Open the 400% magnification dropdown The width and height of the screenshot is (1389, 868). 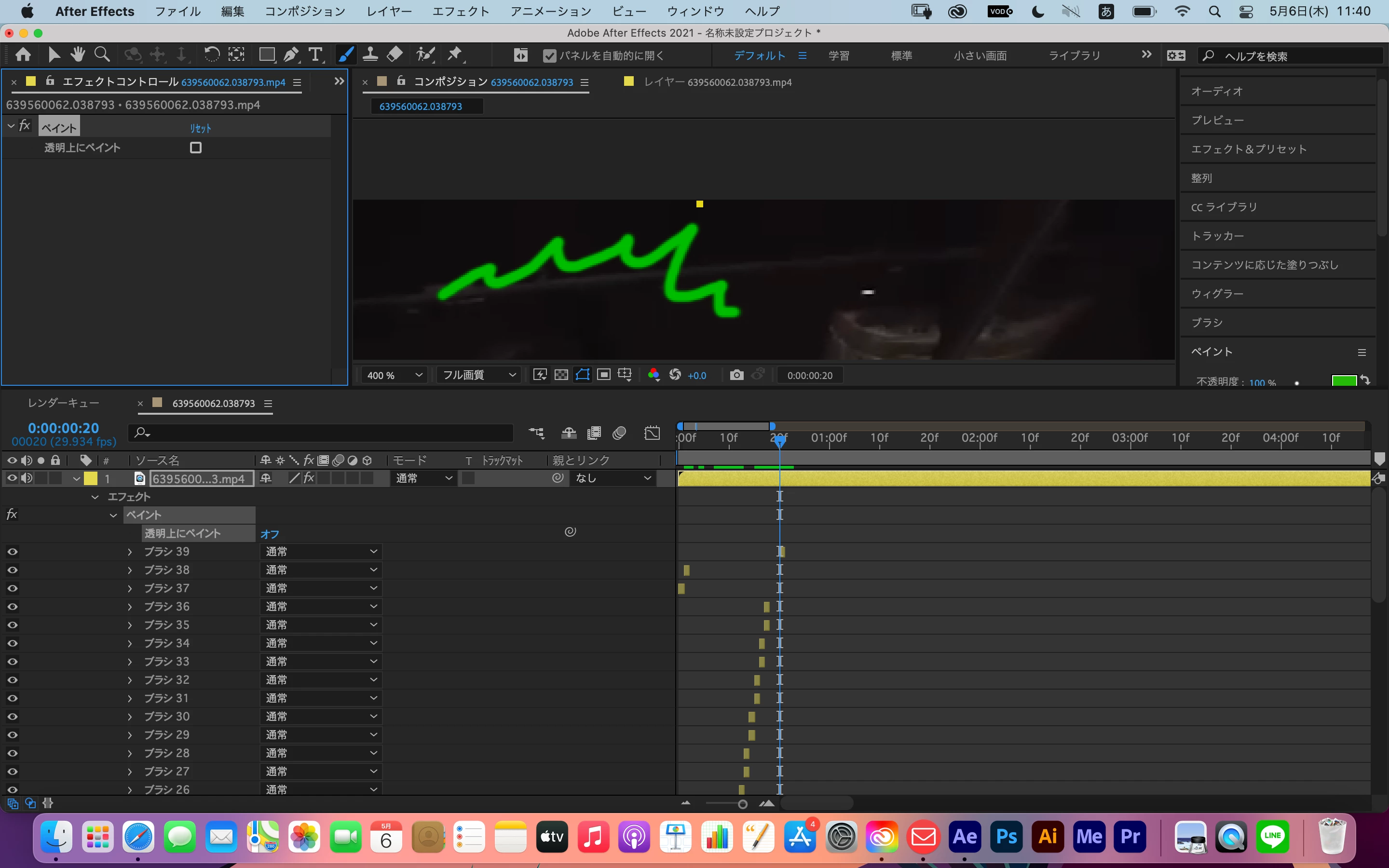coord(395,375)
